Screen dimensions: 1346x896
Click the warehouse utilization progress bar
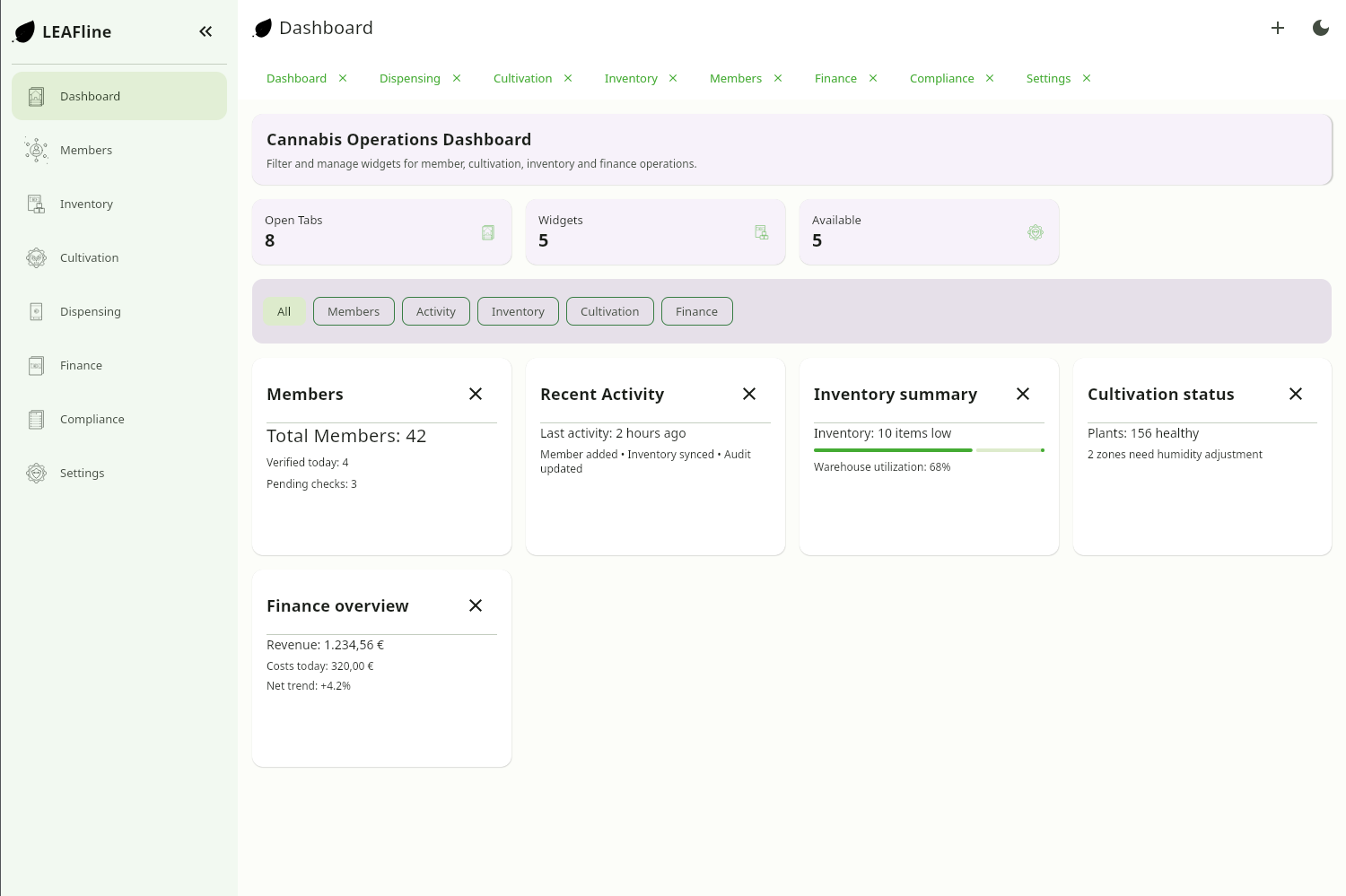[929, 450]
